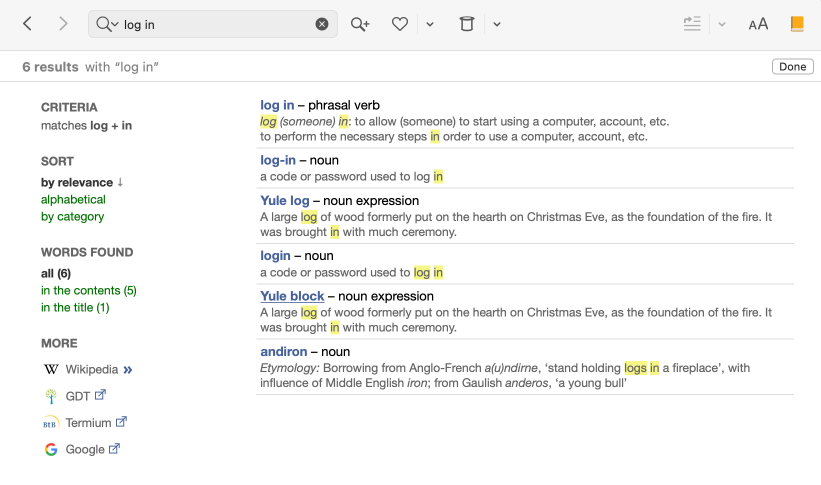
Task: Sort results alphabetically
Action: (72, 200)
